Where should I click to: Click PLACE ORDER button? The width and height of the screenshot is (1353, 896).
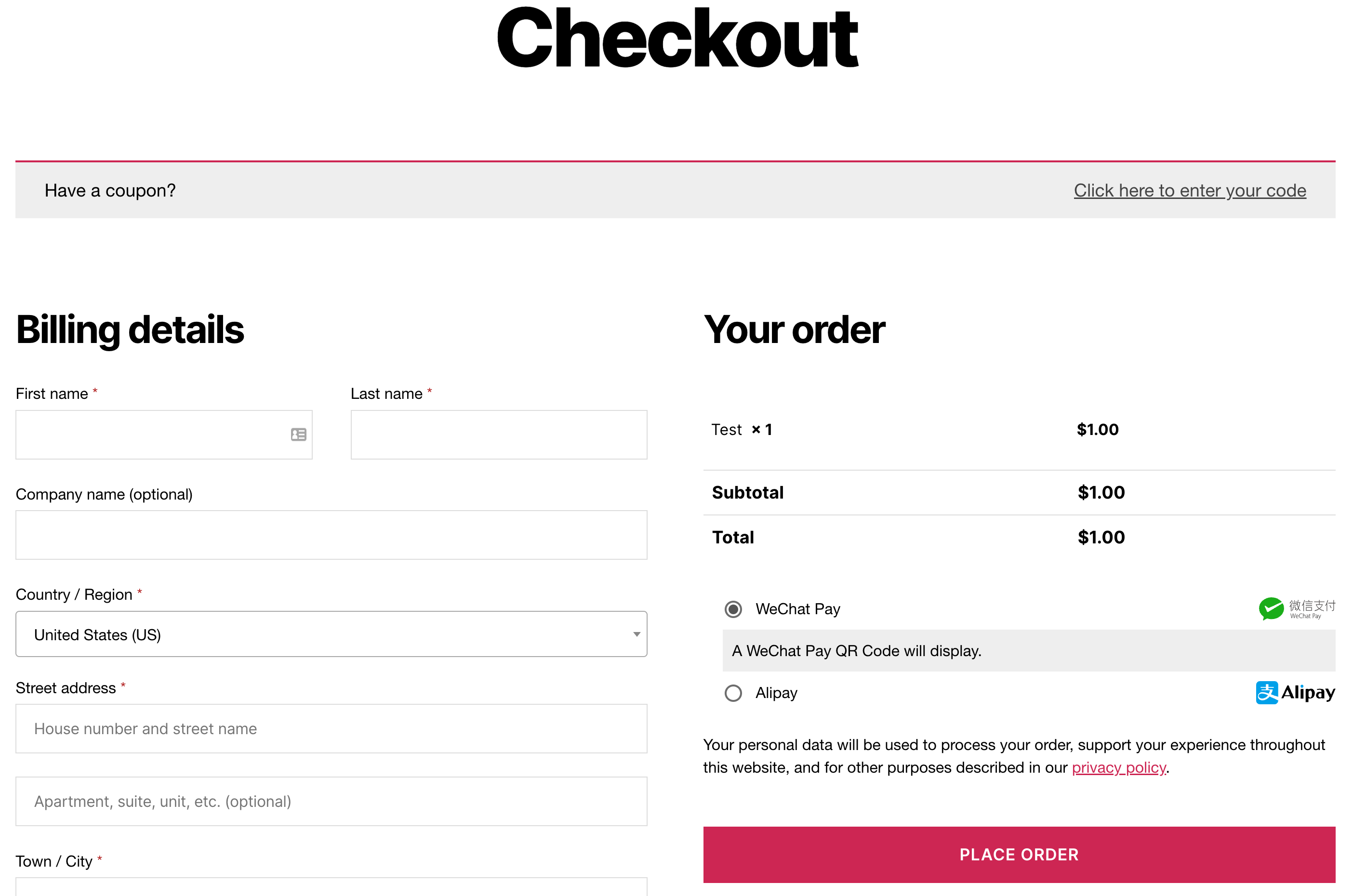1019,854
